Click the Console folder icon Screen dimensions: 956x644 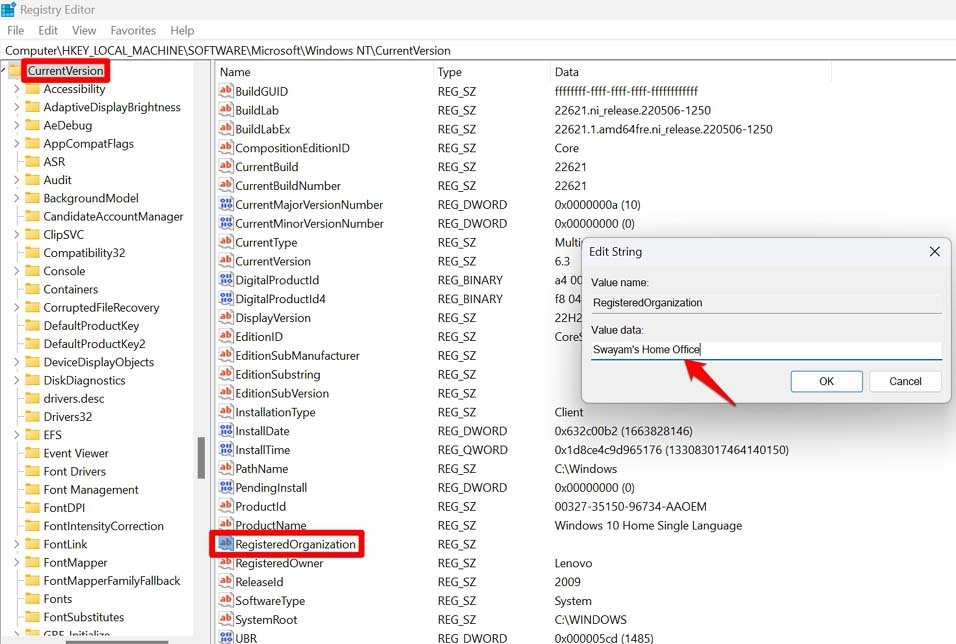click(x=32, y=271)
